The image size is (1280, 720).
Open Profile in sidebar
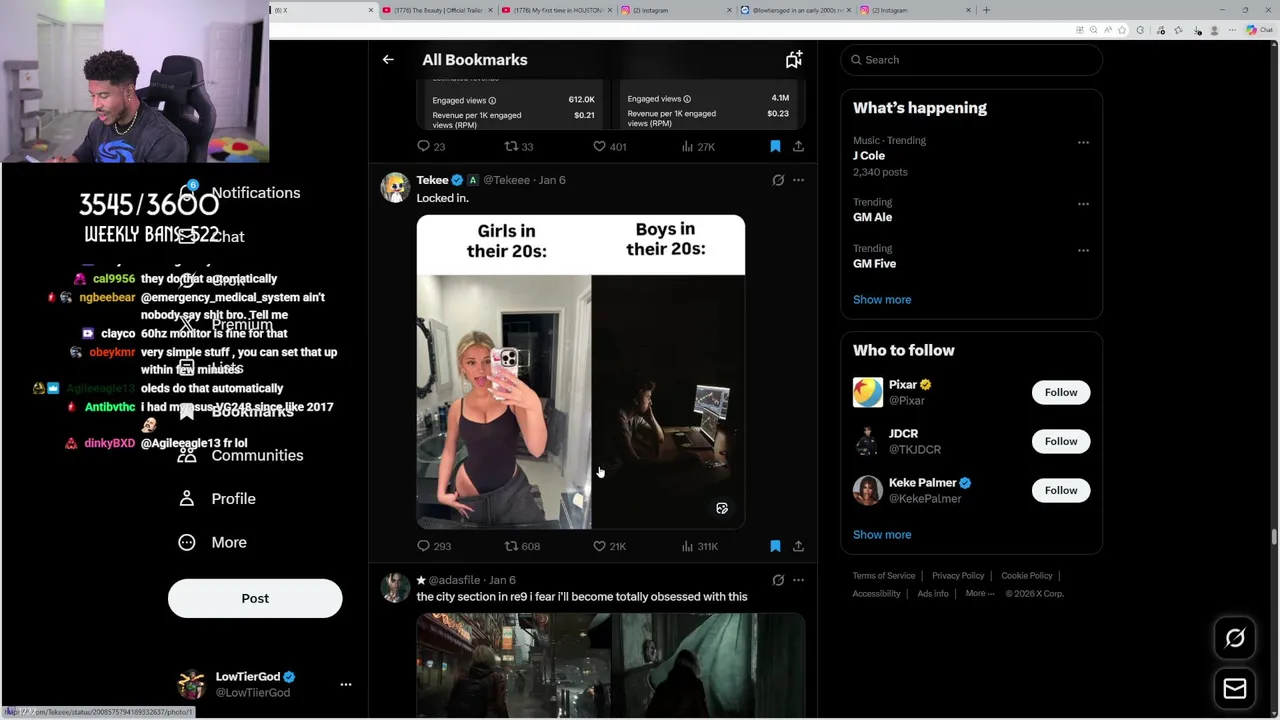[x=217, y=498]
